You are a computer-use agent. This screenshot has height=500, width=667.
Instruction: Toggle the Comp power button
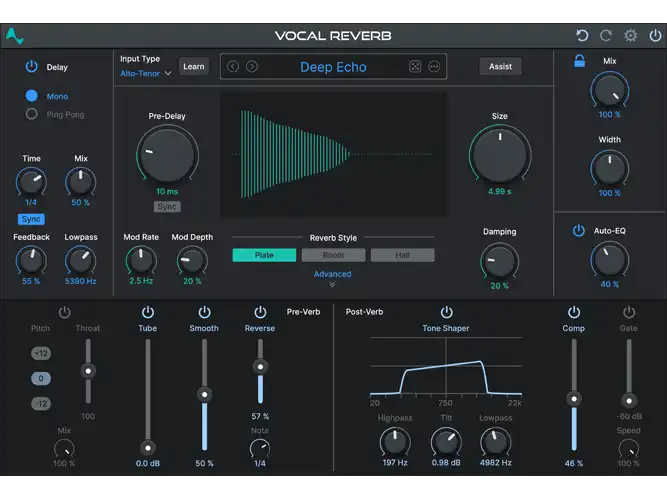coord(574,312)
